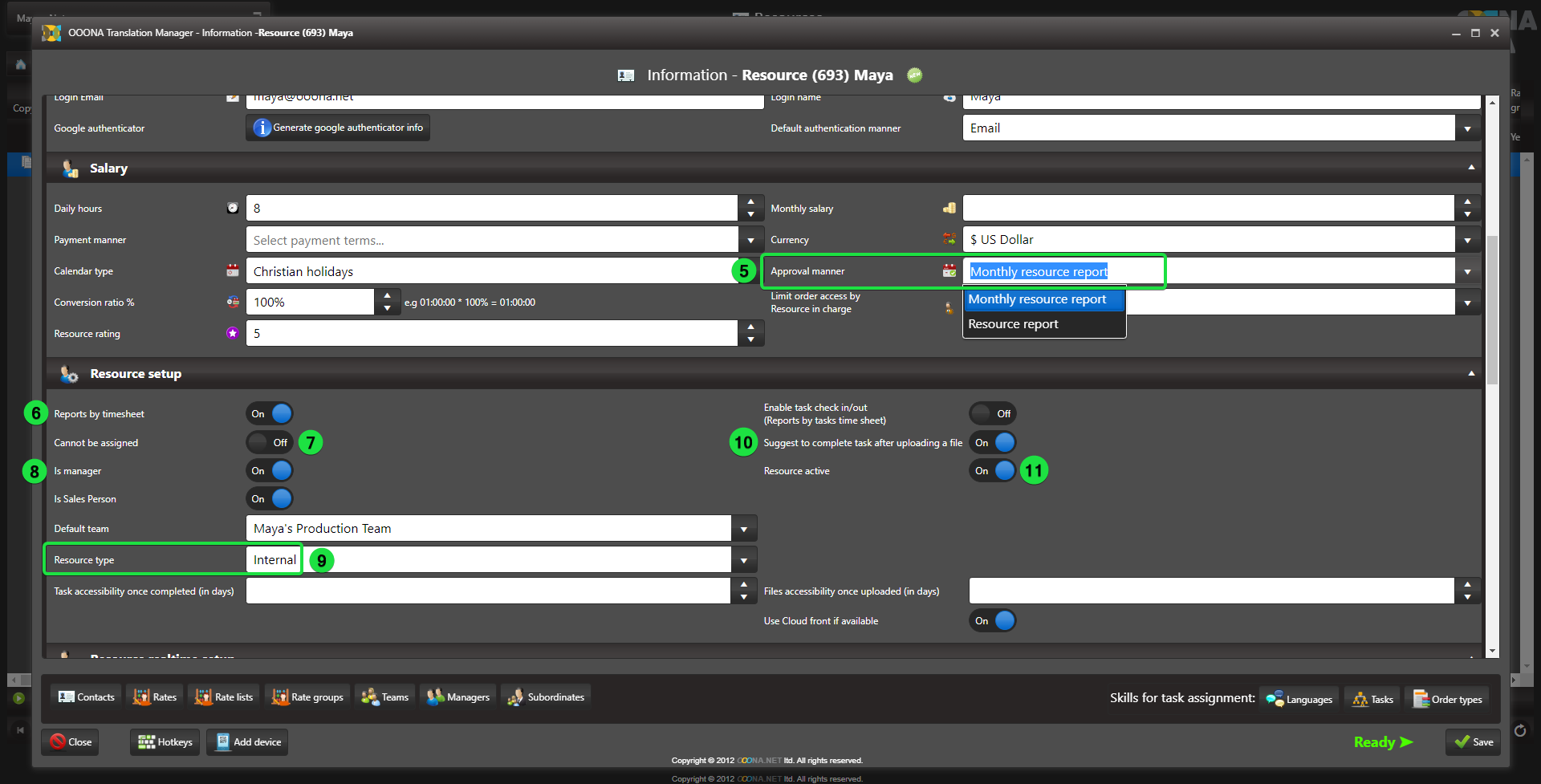Toggle the Reports by timesheet switch
This screenshot has height=784, width=1541.
click(270, 414)
